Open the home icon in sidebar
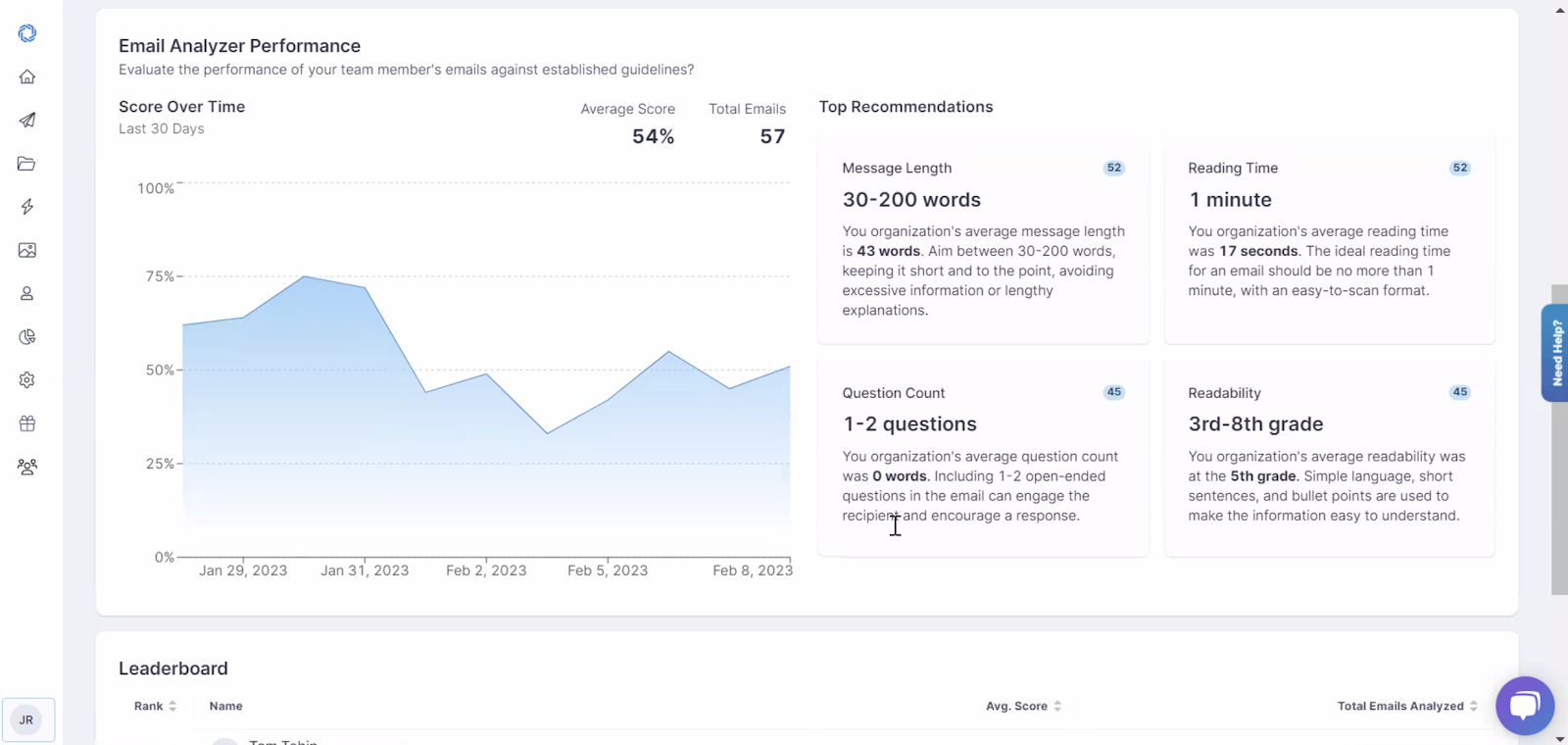Screen dimensions: 1568x745 click(27, 76)
